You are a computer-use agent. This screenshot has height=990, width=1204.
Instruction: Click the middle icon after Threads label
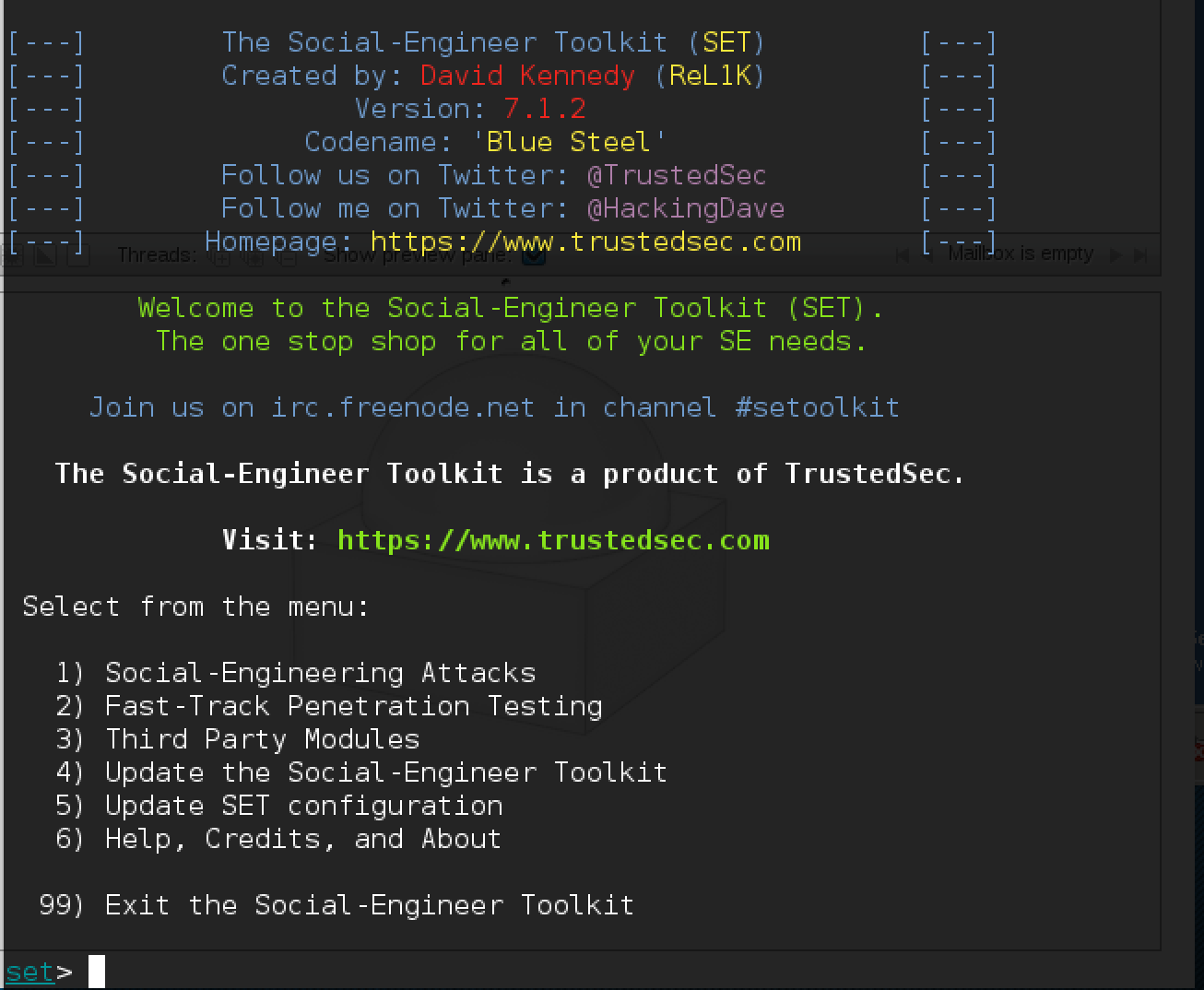pos(254,257)
